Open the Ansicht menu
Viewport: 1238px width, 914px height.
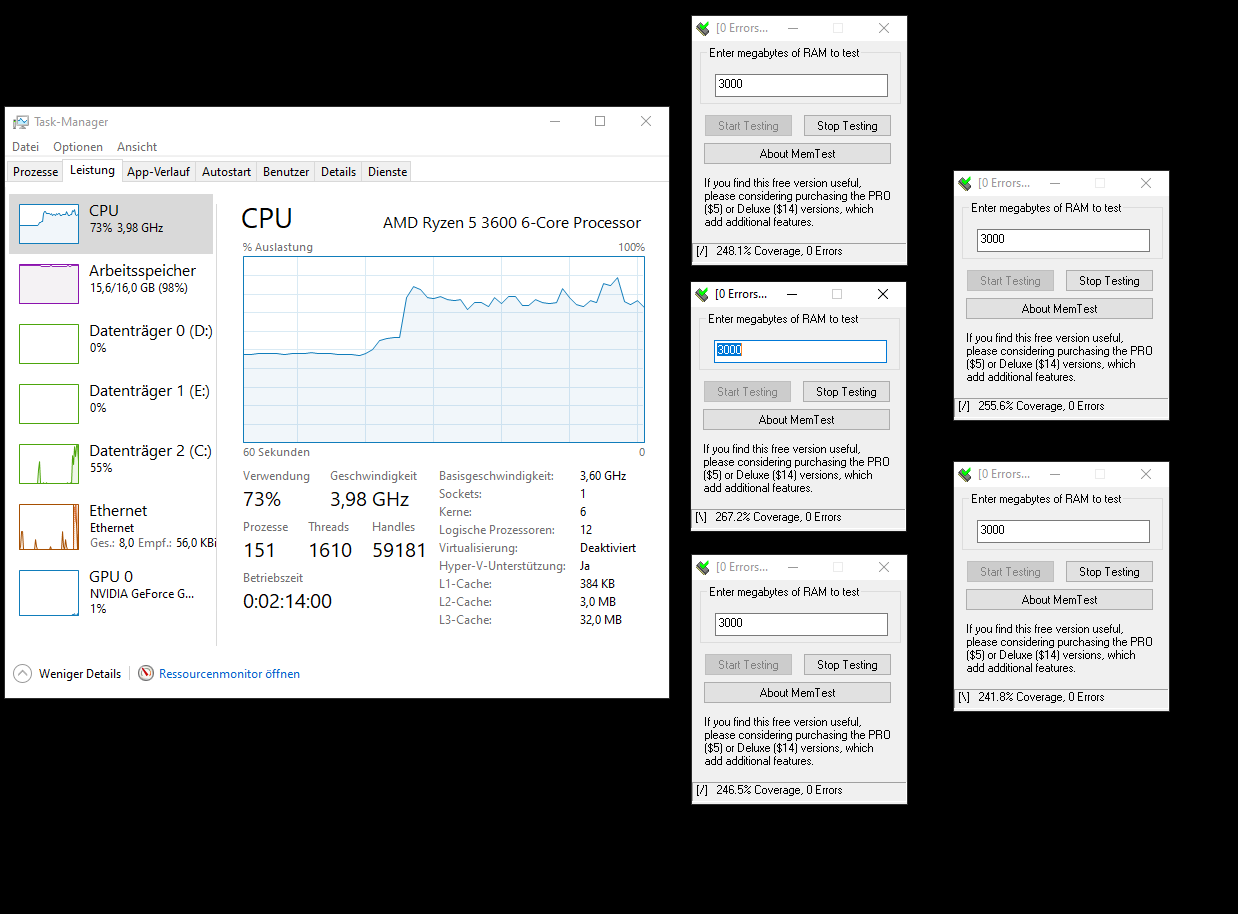click(x=137, y=147)
